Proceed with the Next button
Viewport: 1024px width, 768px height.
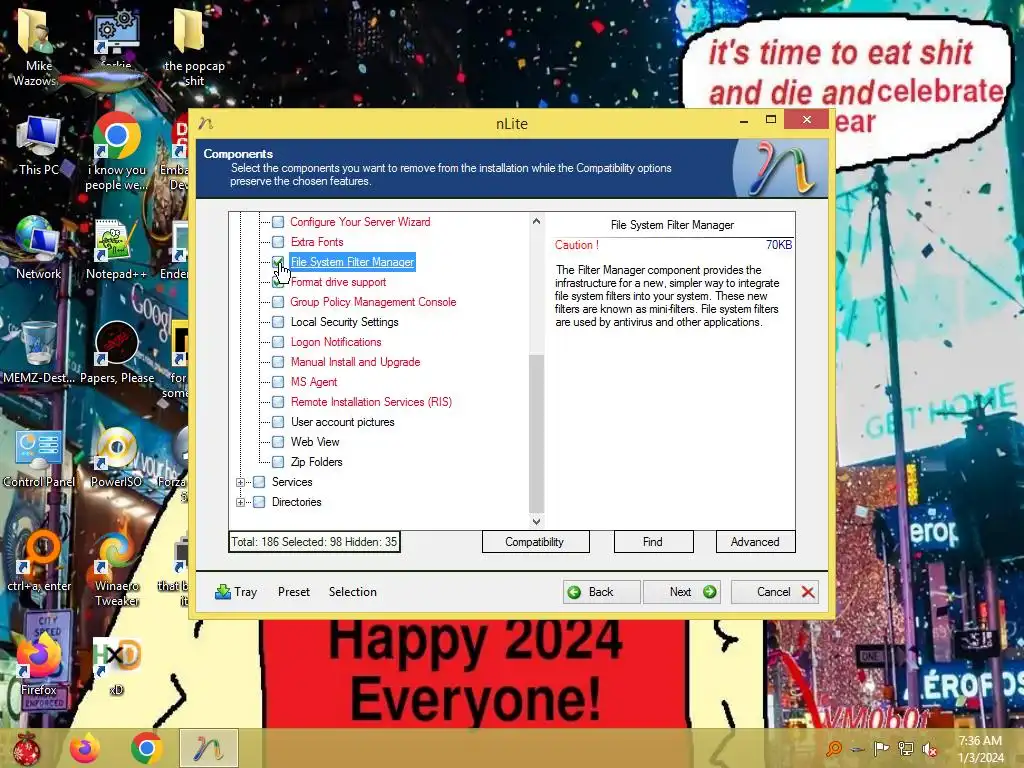pyautogui.click(x=682, y=592)
